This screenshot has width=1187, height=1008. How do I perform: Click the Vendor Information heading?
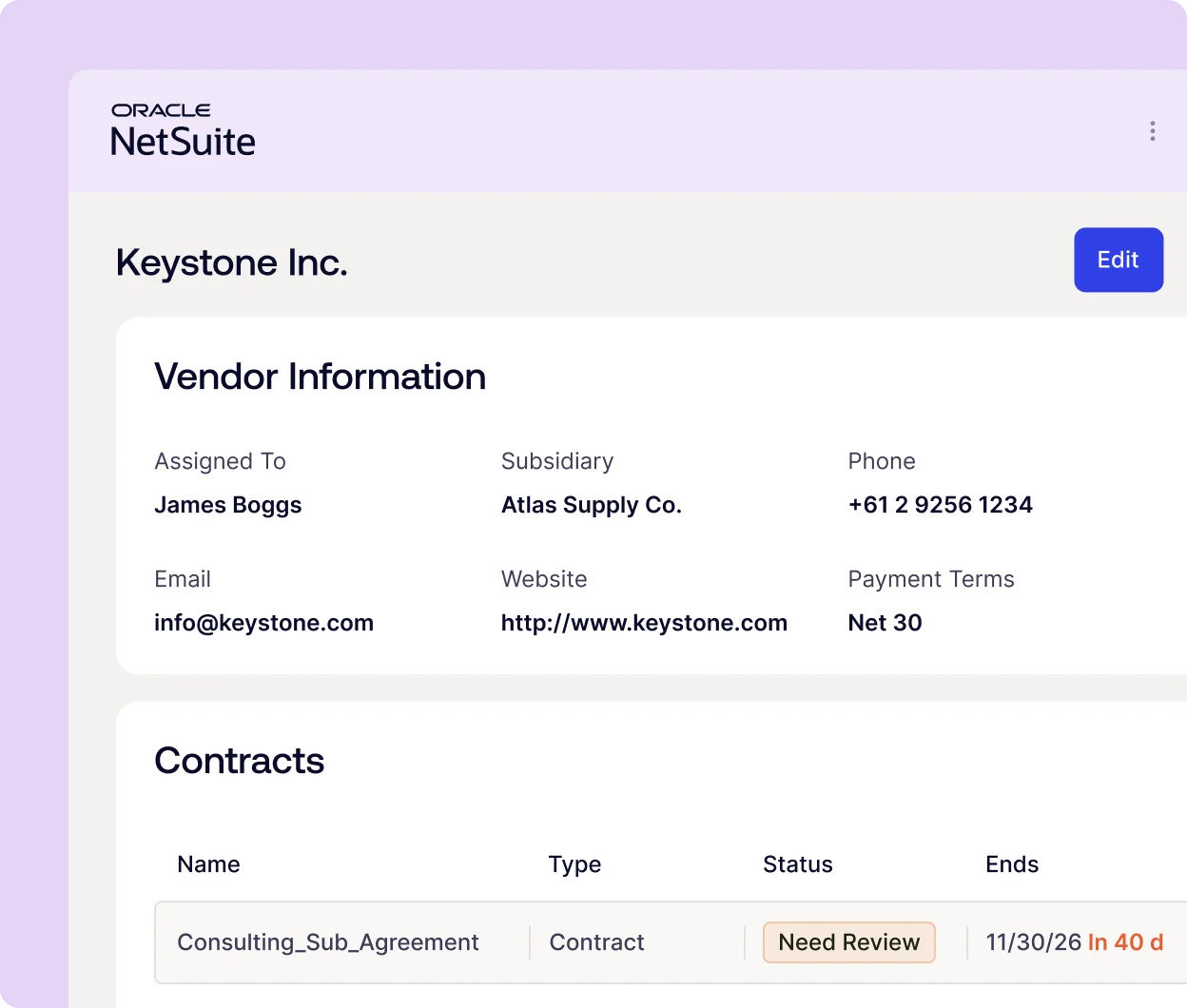[320, 377]
